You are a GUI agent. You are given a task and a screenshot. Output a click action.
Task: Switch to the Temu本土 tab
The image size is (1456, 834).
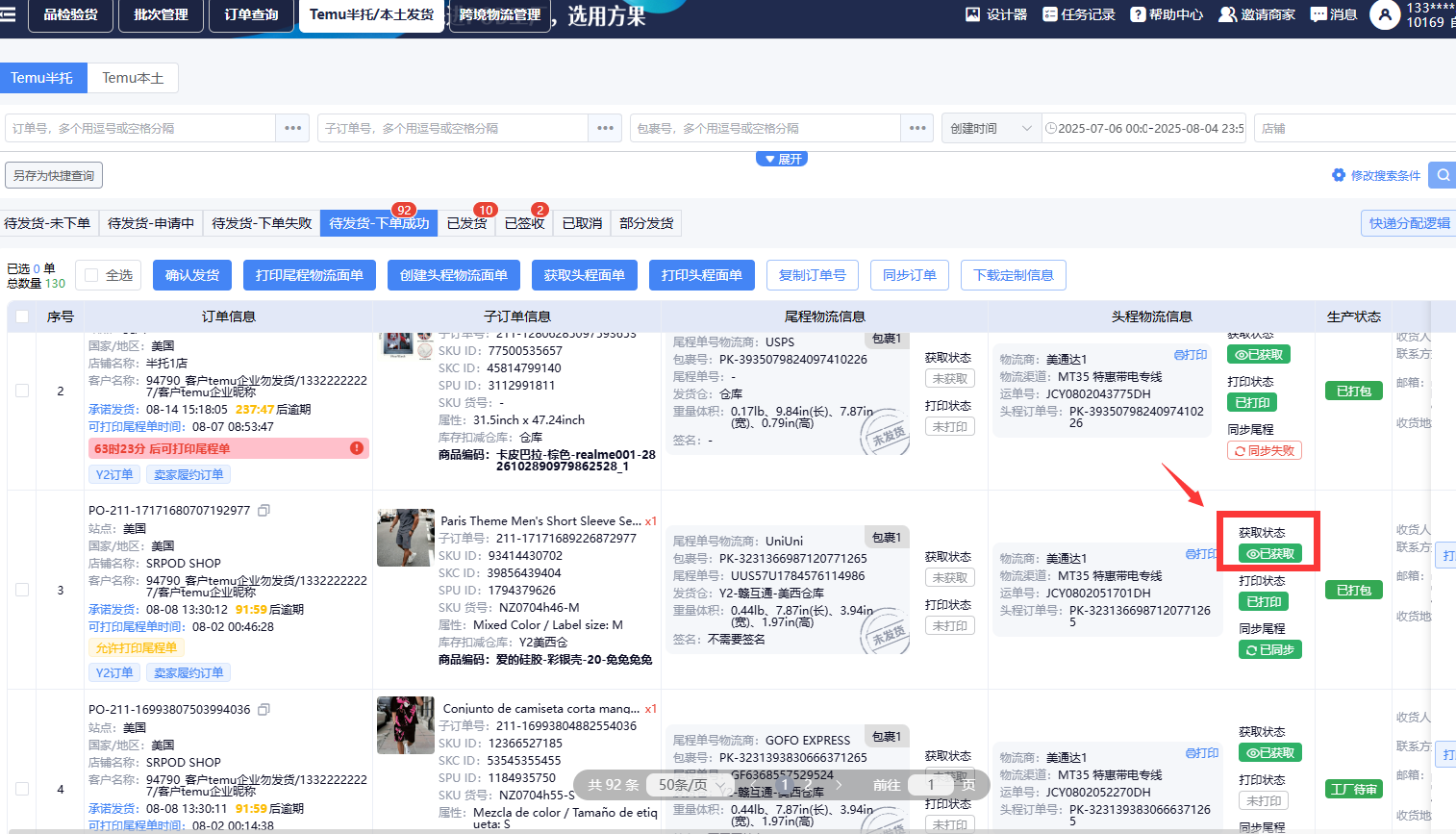[x=133, y=78]
